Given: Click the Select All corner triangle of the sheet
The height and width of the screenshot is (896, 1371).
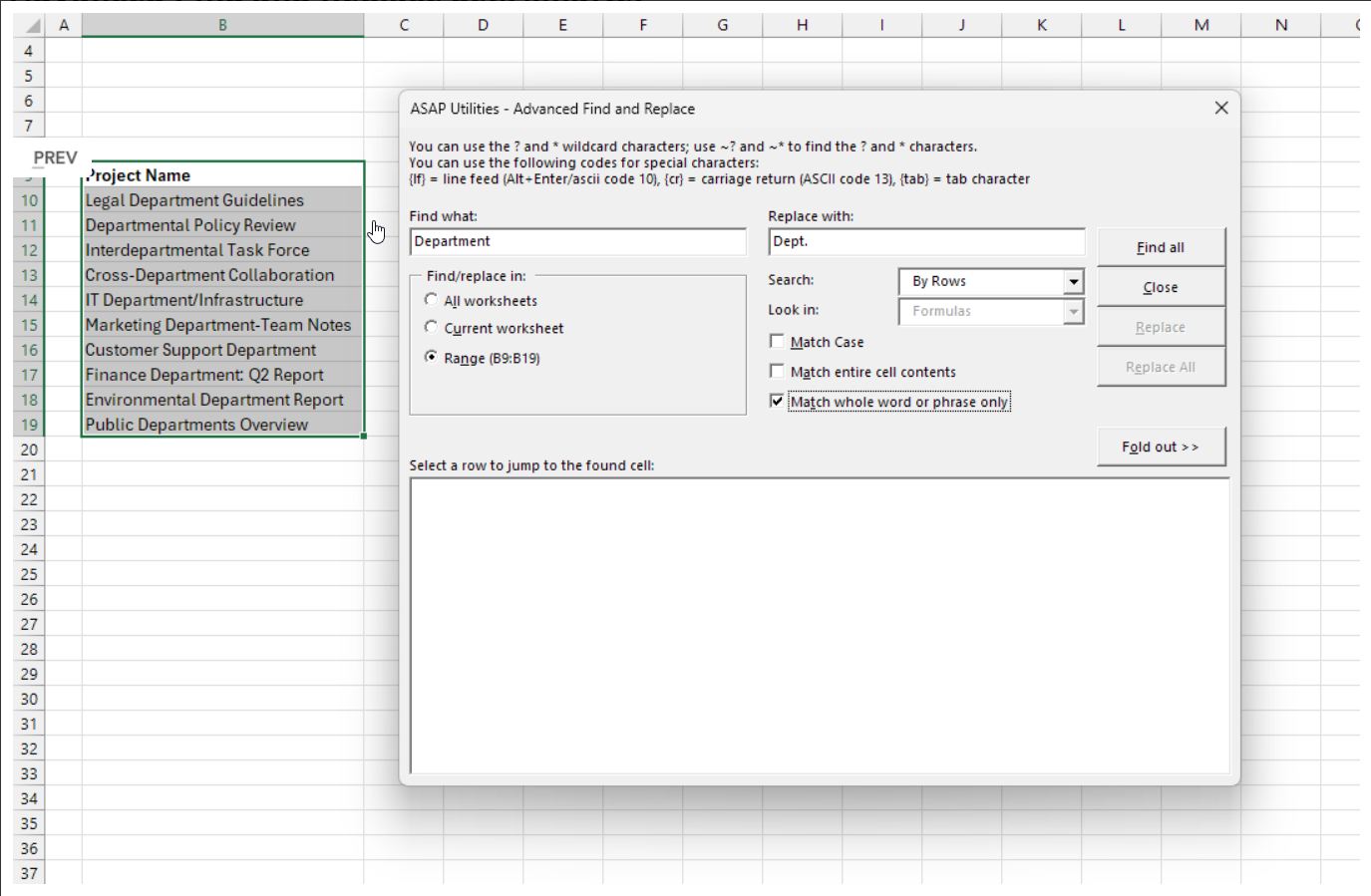Looking at the screenshot, I should click(x=32, y=26).
